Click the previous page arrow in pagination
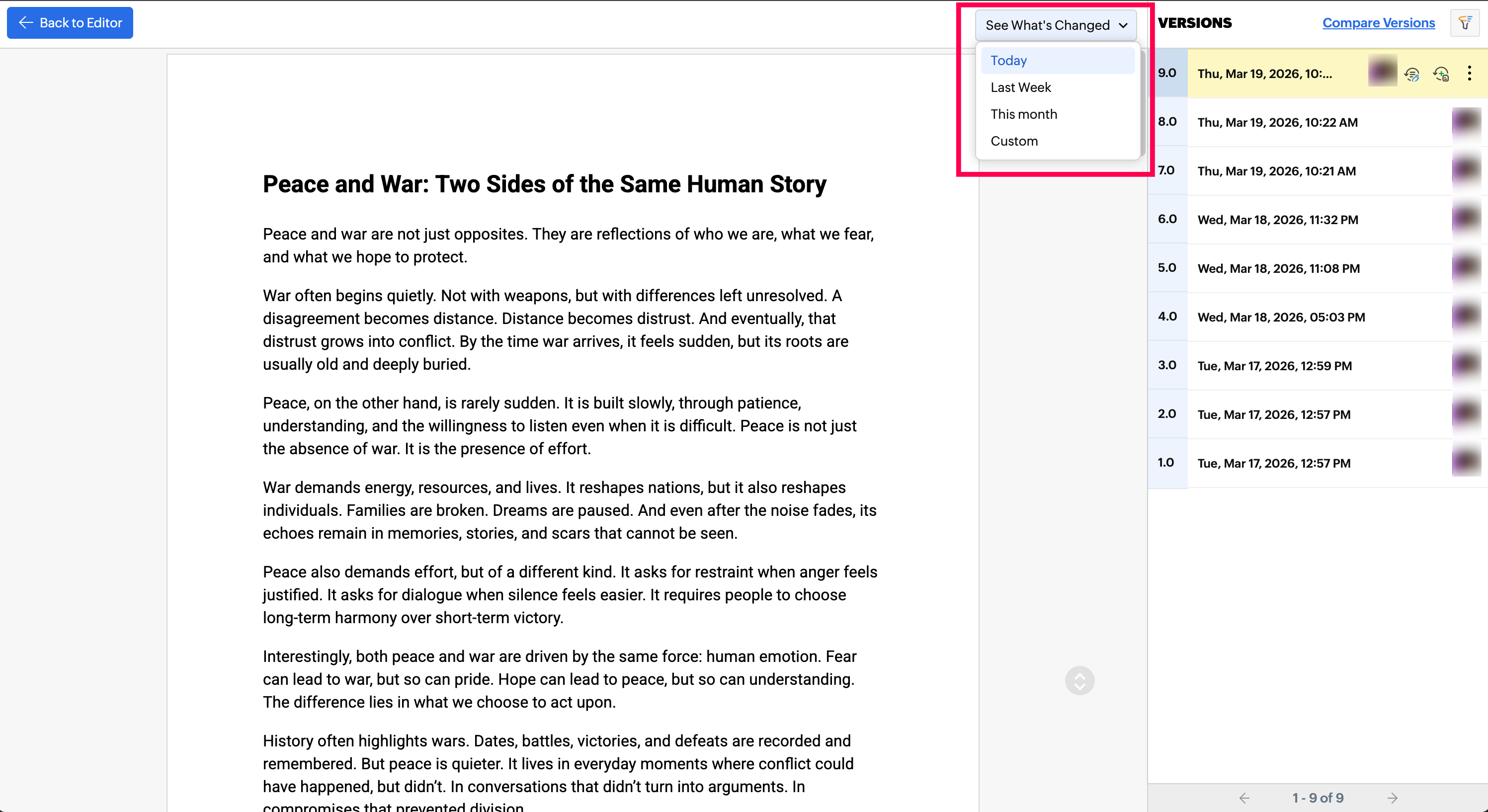Viewport: 1488px width, 812px height. click(1244, 798)
